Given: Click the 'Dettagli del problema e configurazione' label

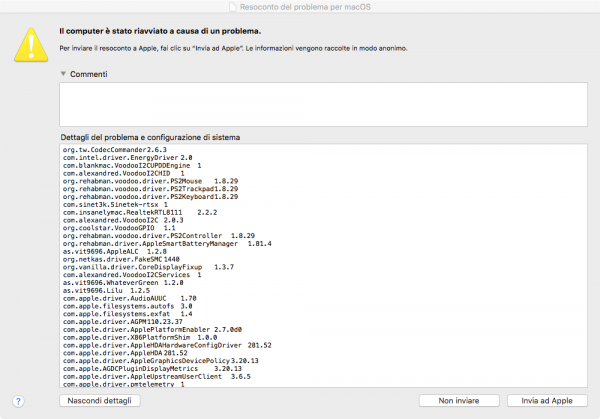Looking at the screenshot, I should point(150,137).
